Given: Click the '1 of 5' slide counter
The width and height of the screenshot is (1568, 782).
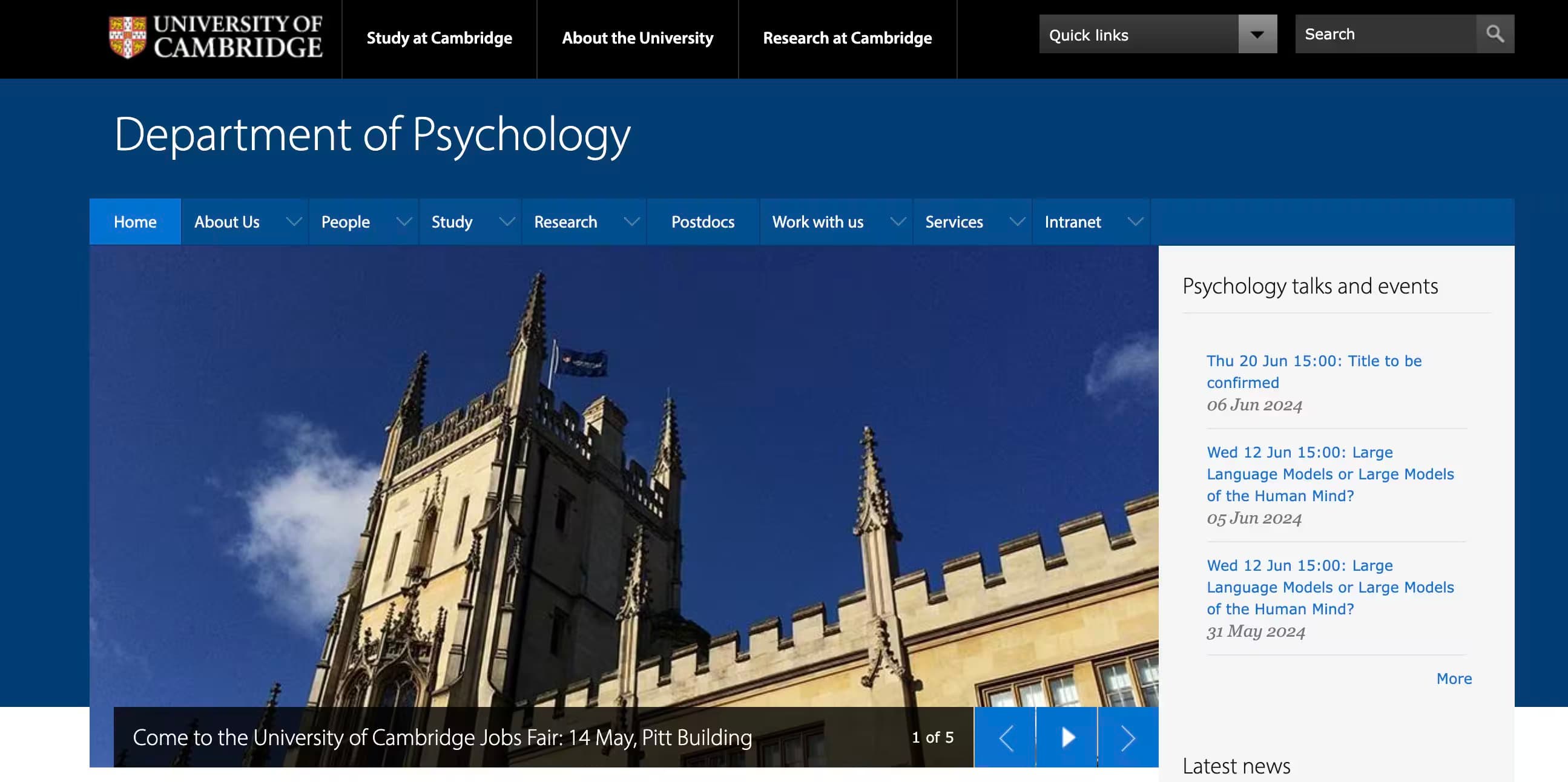Looking at the screenshot, I should tap(932, 738).
